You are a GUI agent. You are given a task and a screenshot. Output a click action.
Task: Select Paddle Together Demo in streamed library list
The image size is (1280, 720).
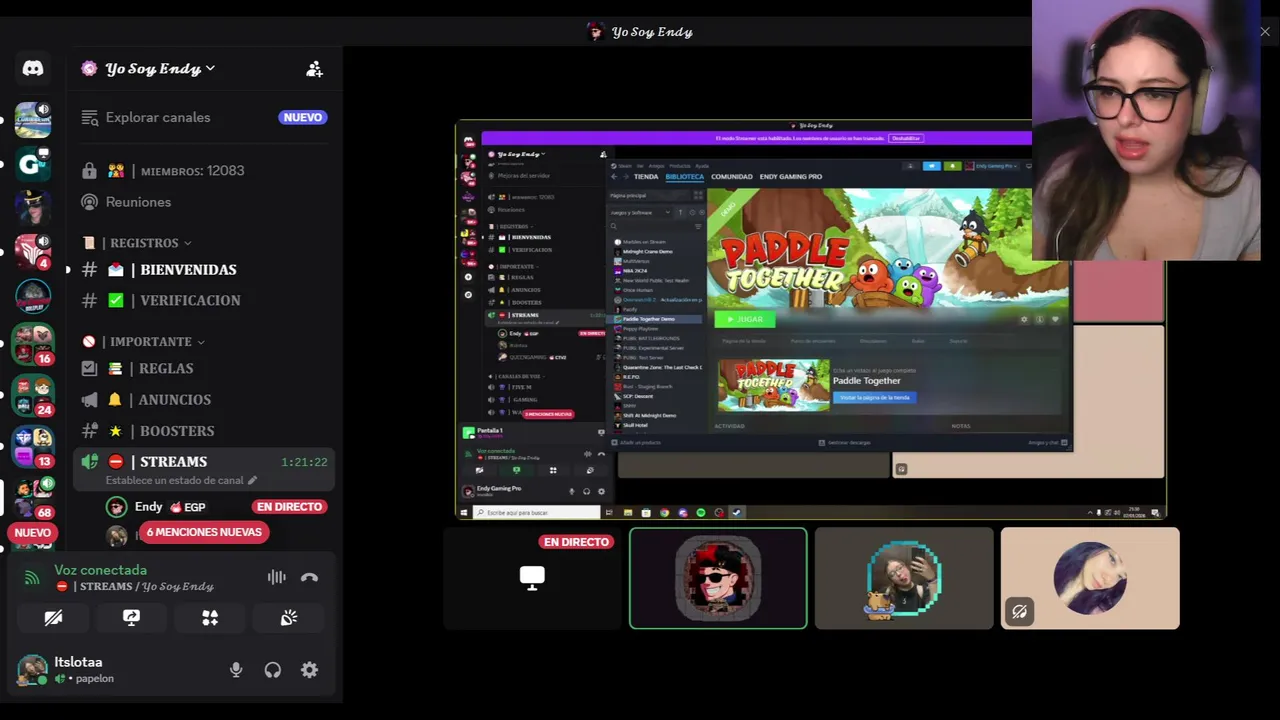tap(657, 319)
